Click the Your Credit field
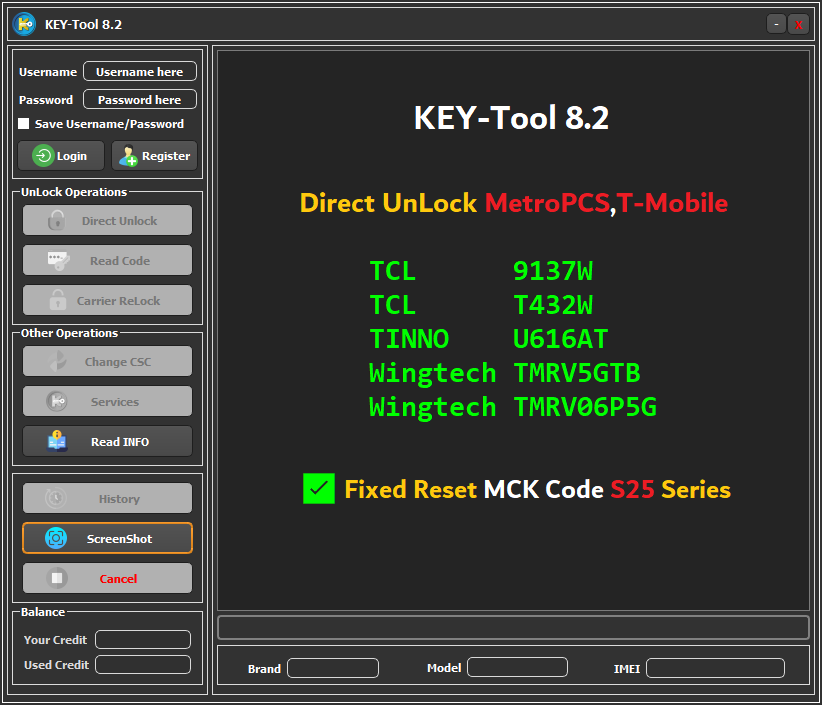822x705 pixels. tap(143, 639)
